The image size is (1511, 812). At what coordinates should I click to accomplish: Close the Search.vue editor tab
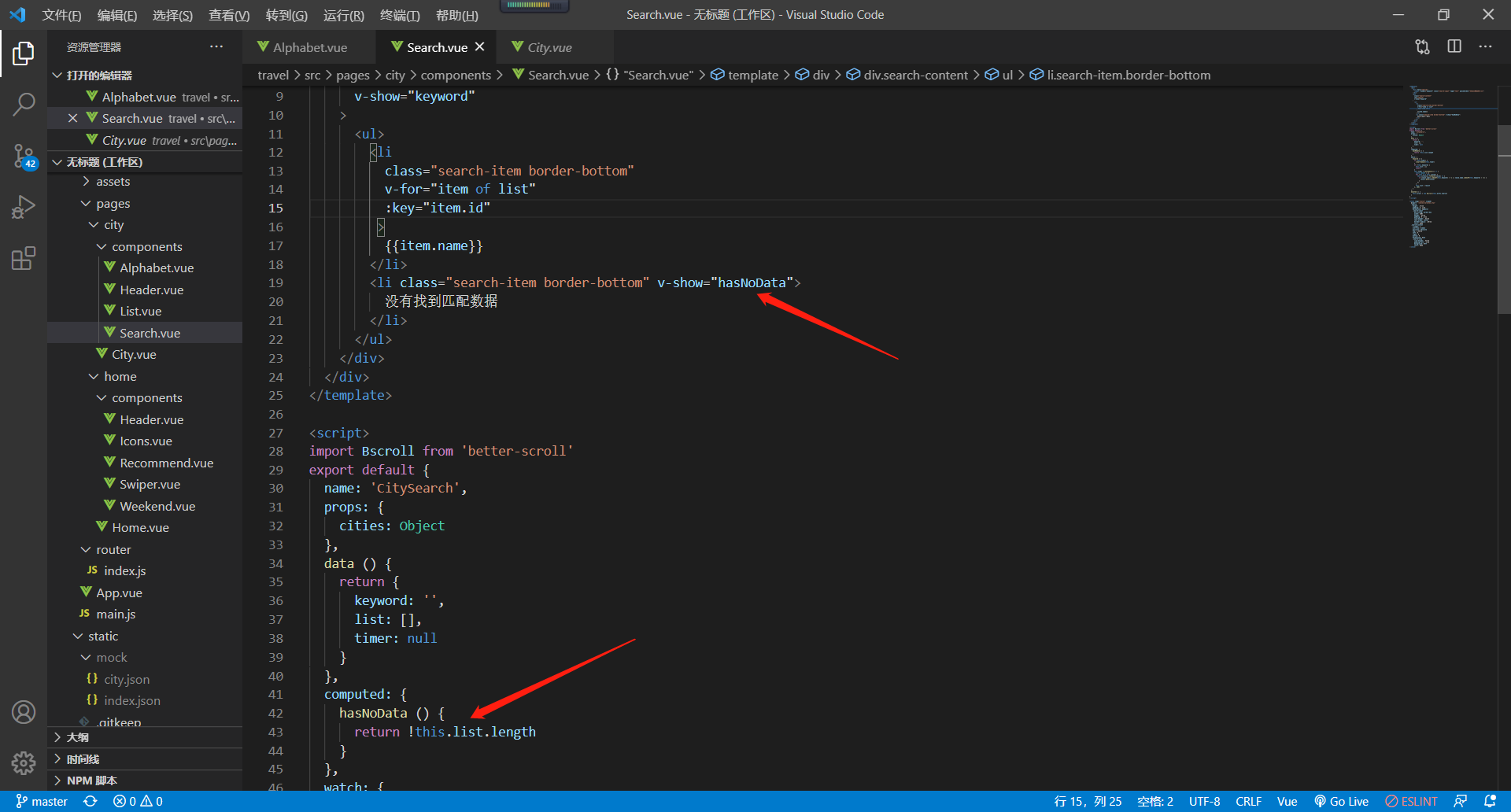pyautogui.click(x=480, y=47)
